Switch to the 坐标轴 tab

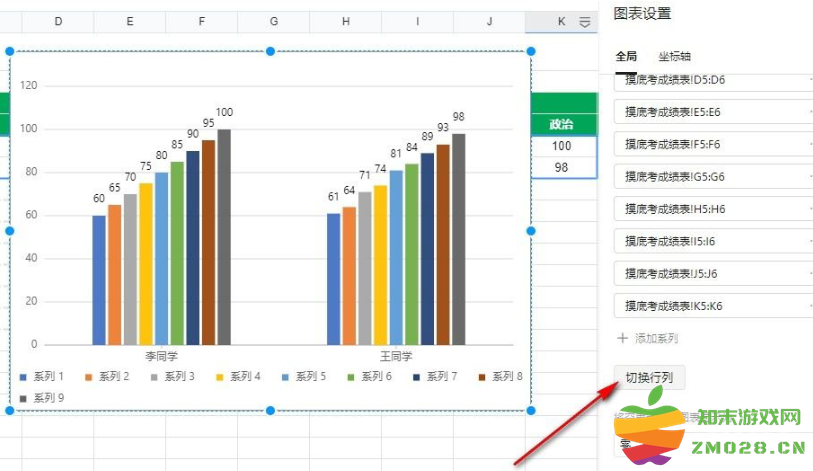(674, 57)
